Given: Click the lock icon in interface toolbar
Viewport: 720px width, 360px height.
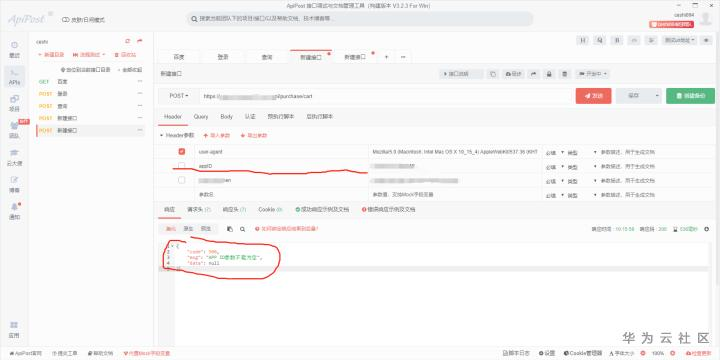Looking at the screenshot, I should point(549,74).
